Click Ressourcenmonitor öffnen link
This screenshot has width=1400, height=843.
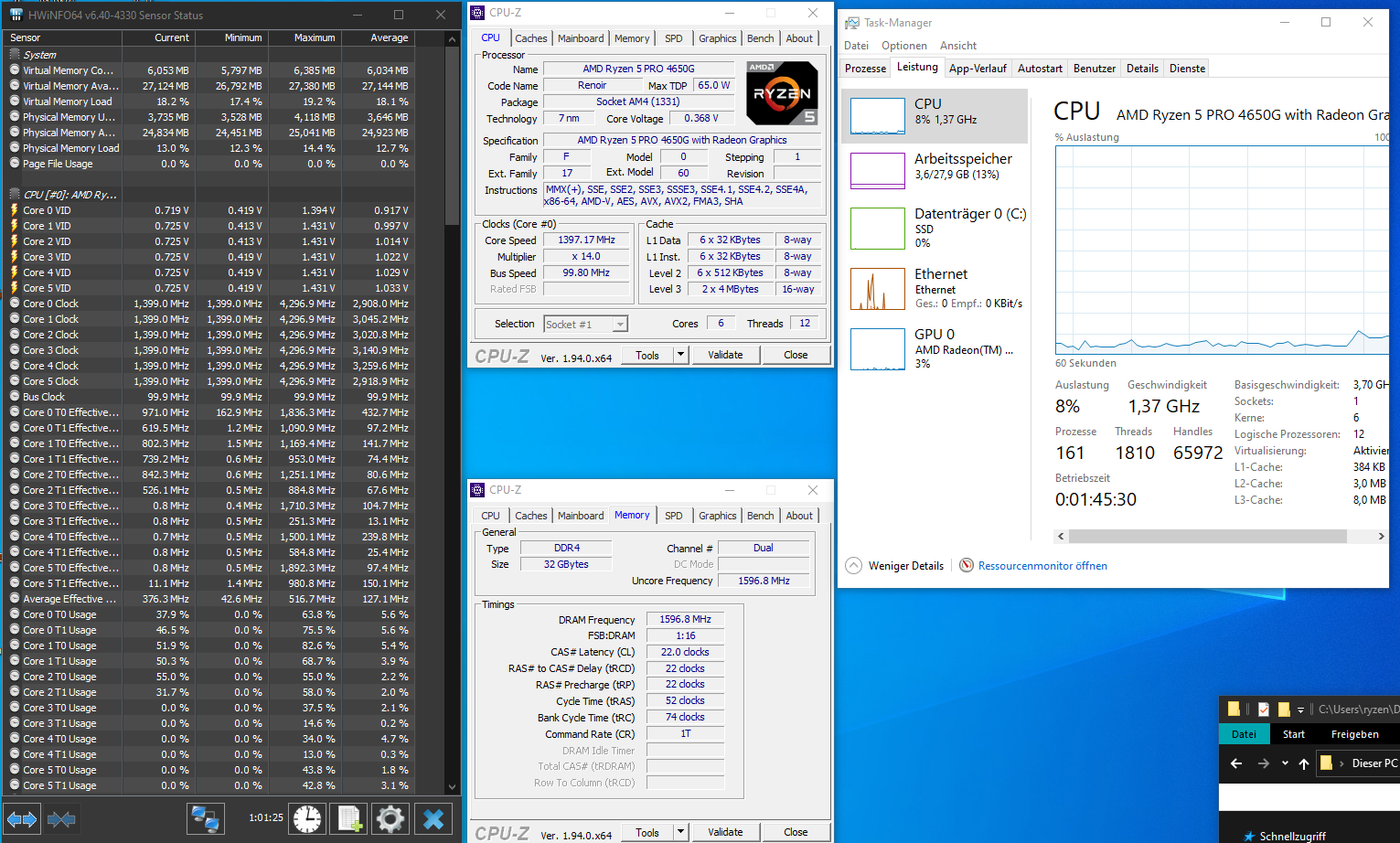click(1042, 566)
